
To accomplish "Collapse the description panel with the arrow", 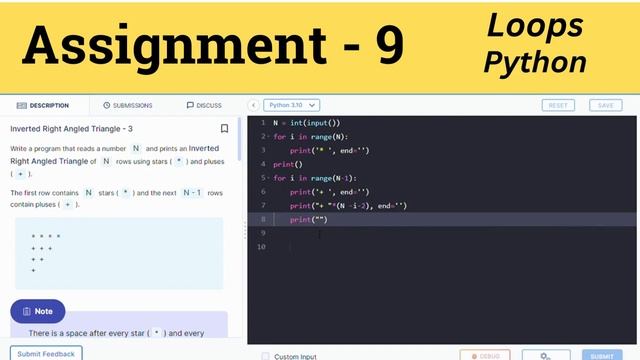I will 253,105.
